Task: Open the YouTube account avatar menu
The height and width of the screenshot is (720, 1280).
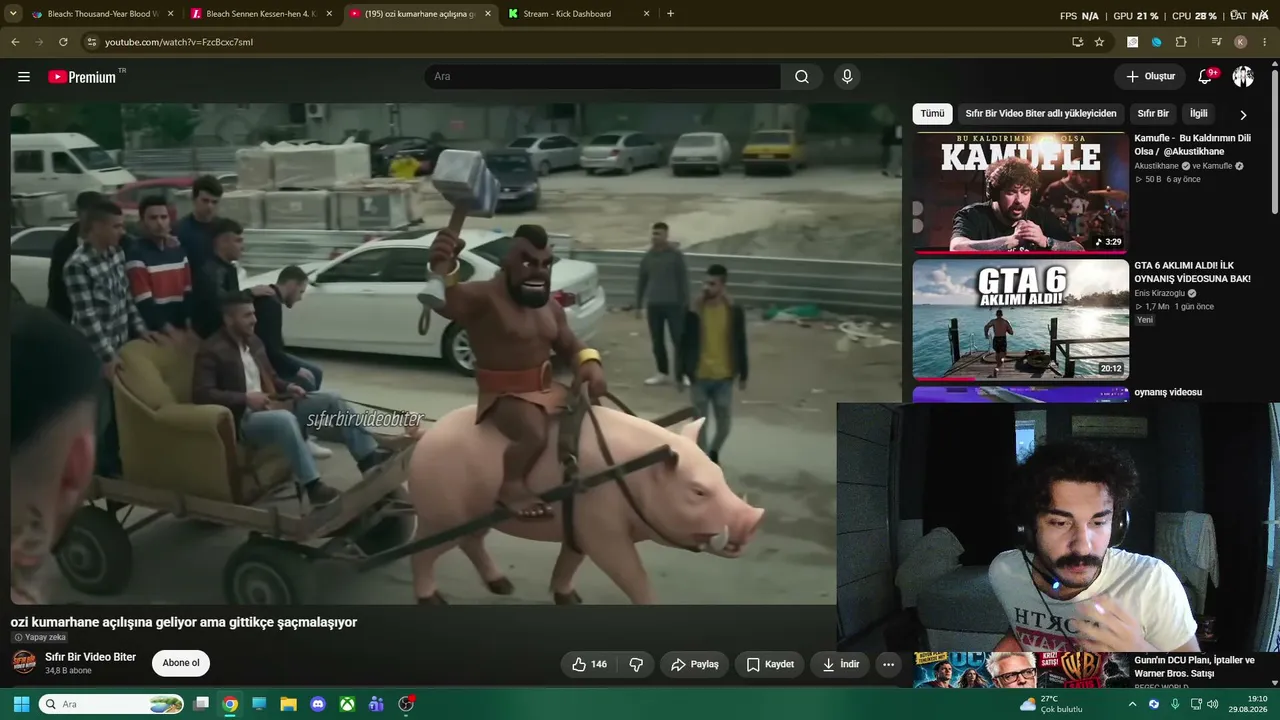Action: pyautogui.click(x=1243, y=77)
